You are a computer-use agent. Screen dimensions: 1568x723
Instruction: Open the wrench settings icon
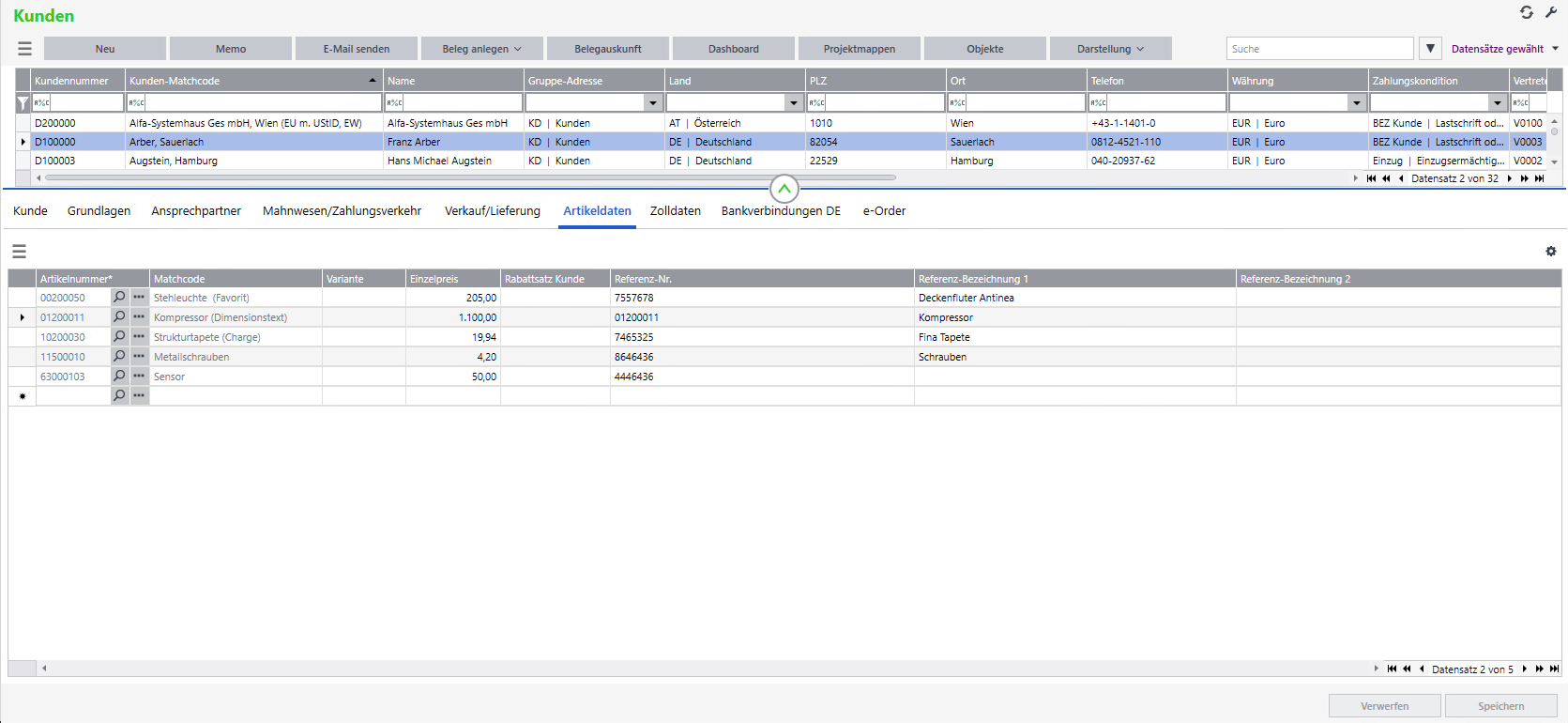pyautogui.click(x=1551, y=12)
